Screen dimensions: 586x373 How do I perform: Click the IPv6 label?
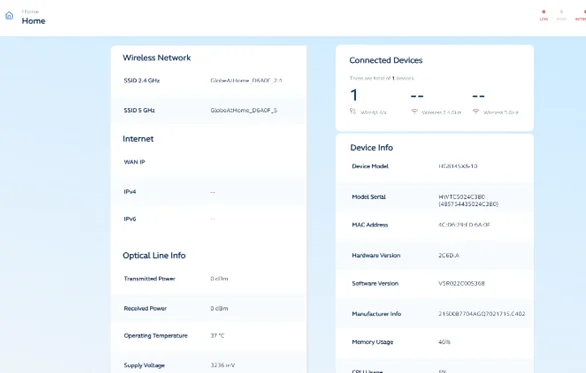click(130, 219)
